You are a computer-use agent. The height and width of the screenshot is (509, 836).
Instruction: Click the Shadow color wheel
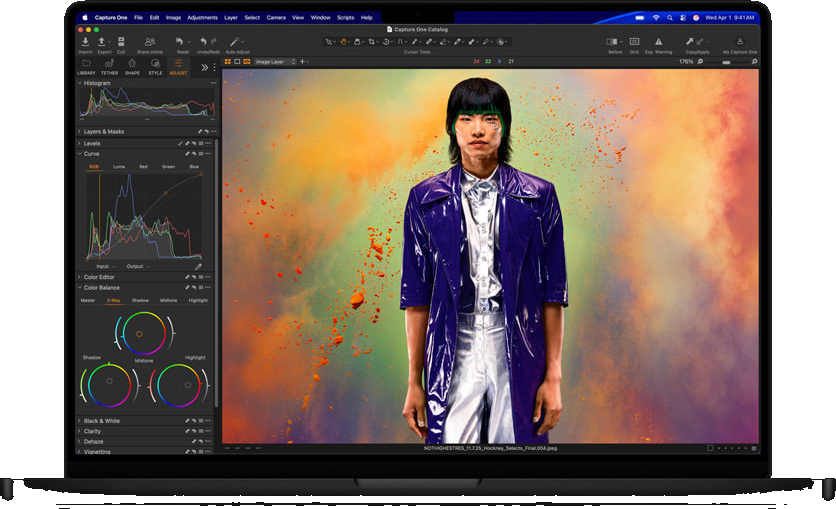(109, 385)
